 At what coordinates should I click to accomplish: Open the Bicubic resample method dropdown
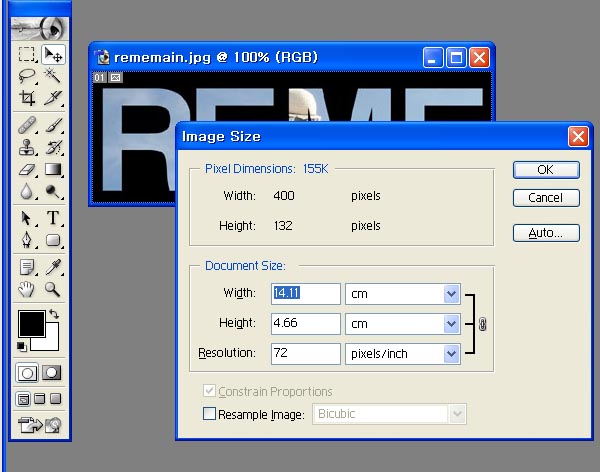tap(457, 414)
